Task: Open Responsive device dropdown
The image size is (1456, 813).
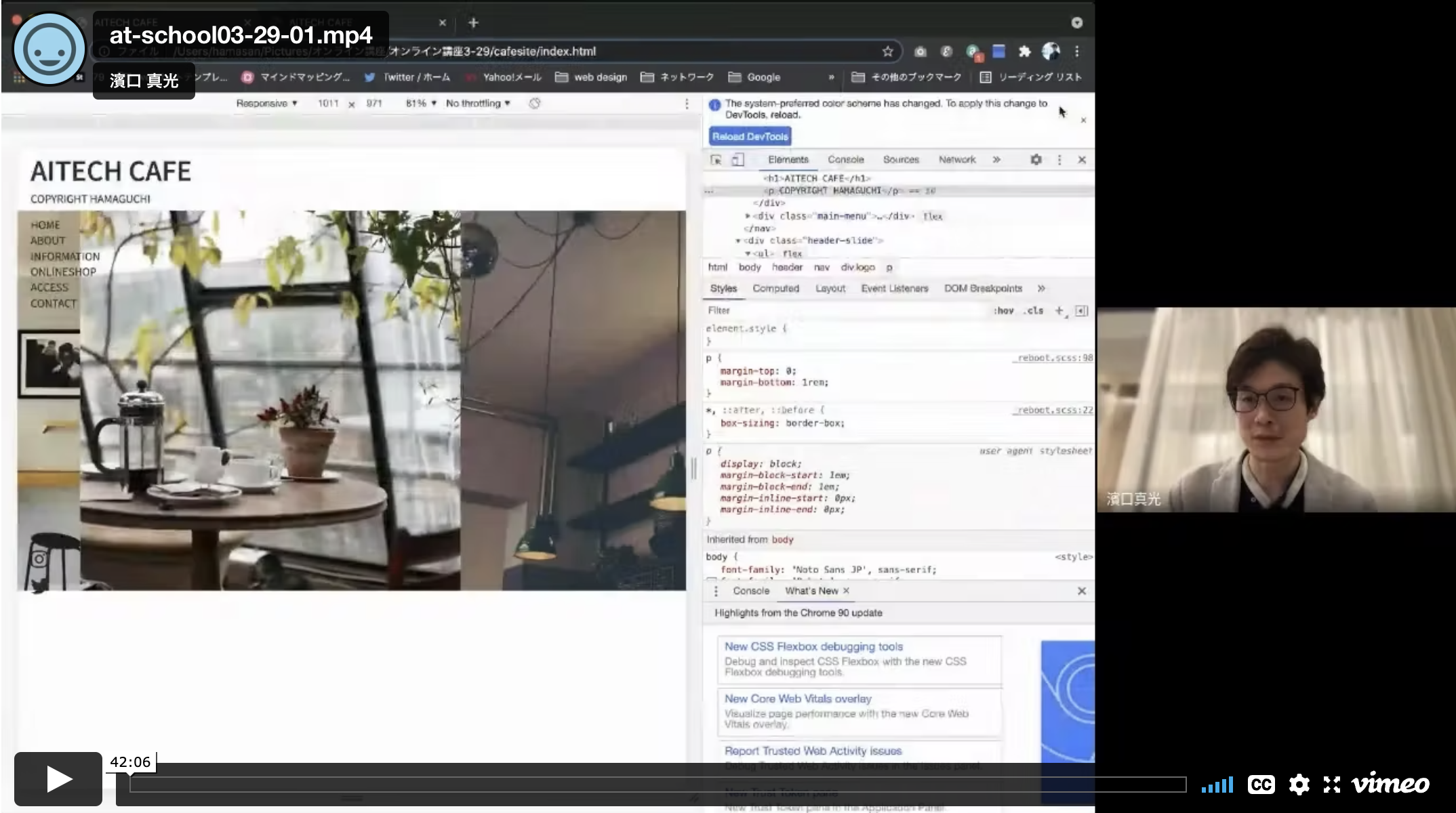Action: click(266, 103)
